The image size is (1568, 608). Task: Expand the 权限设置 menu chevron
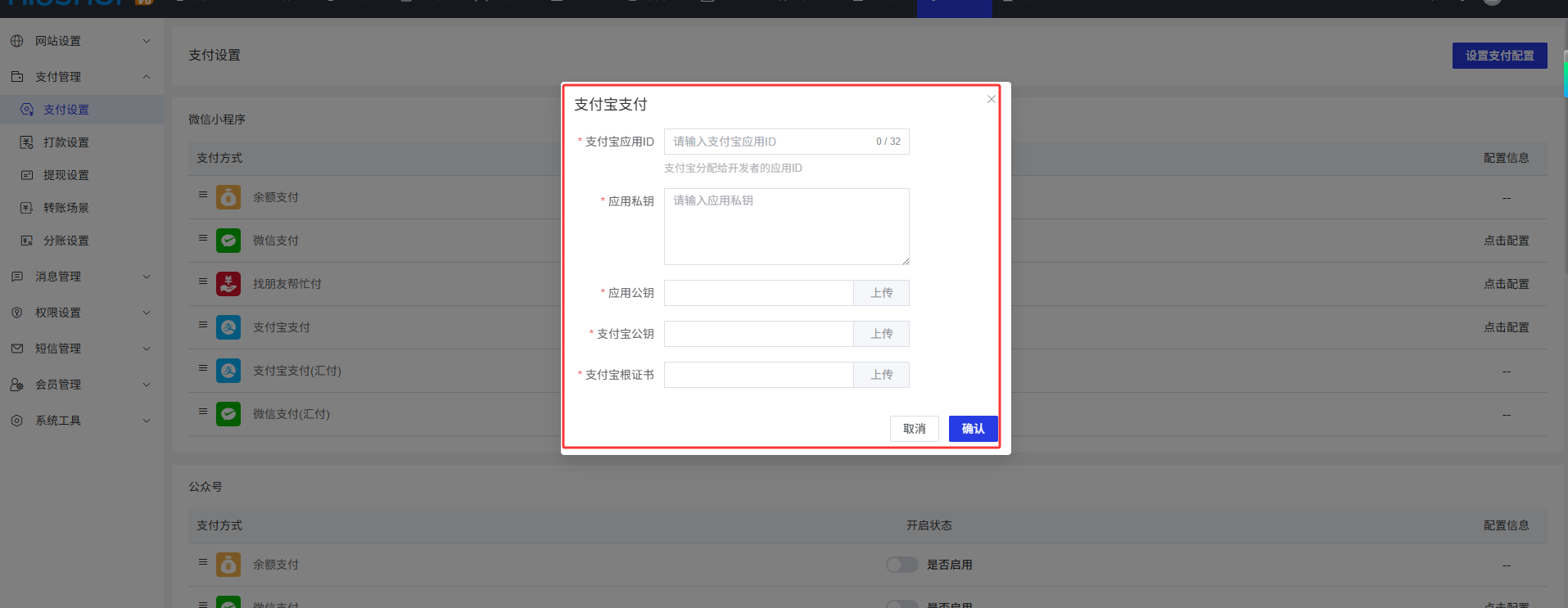point(147,313)
